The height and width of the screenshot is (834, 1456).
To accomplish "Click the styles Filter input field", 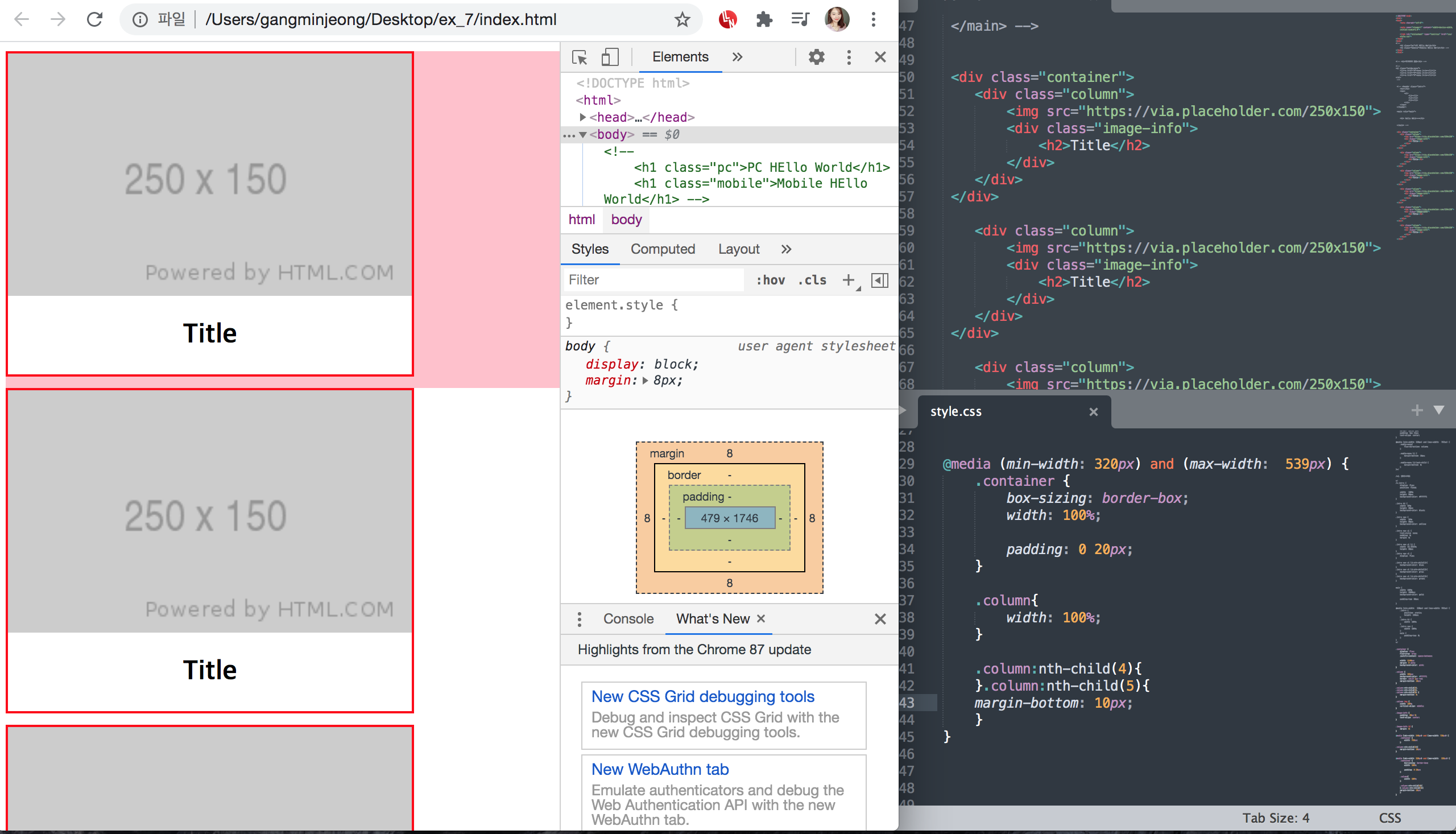I will click(x=653, y=280).
